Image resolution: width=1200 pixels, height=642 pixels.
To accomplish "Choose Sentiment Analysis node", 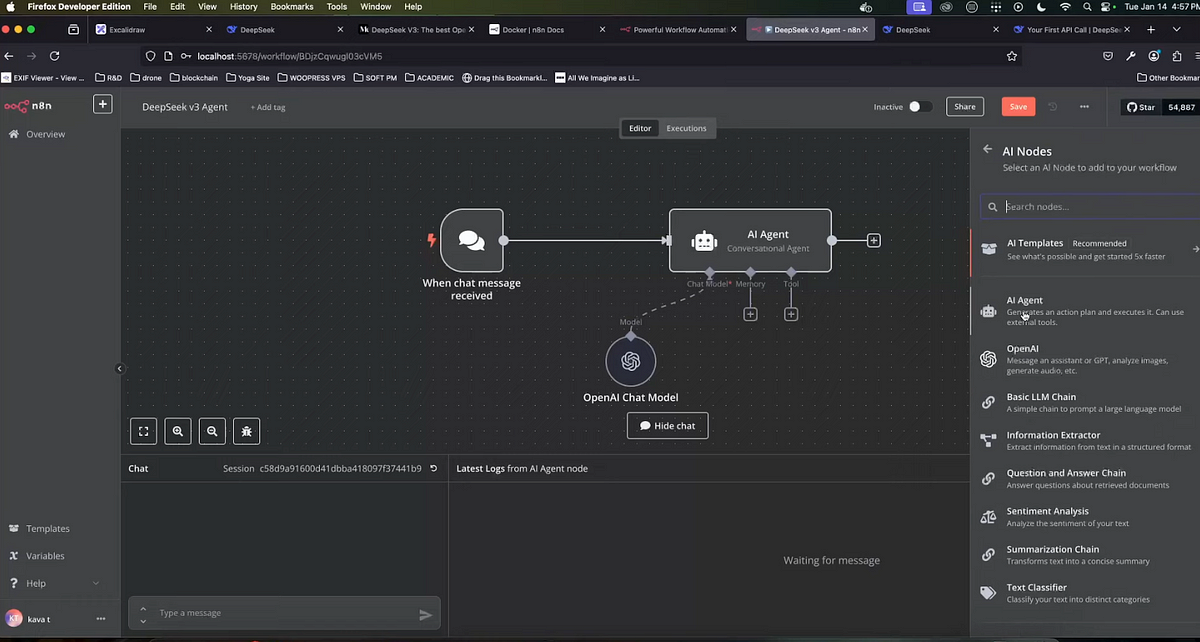I will tap(1087, 516).
